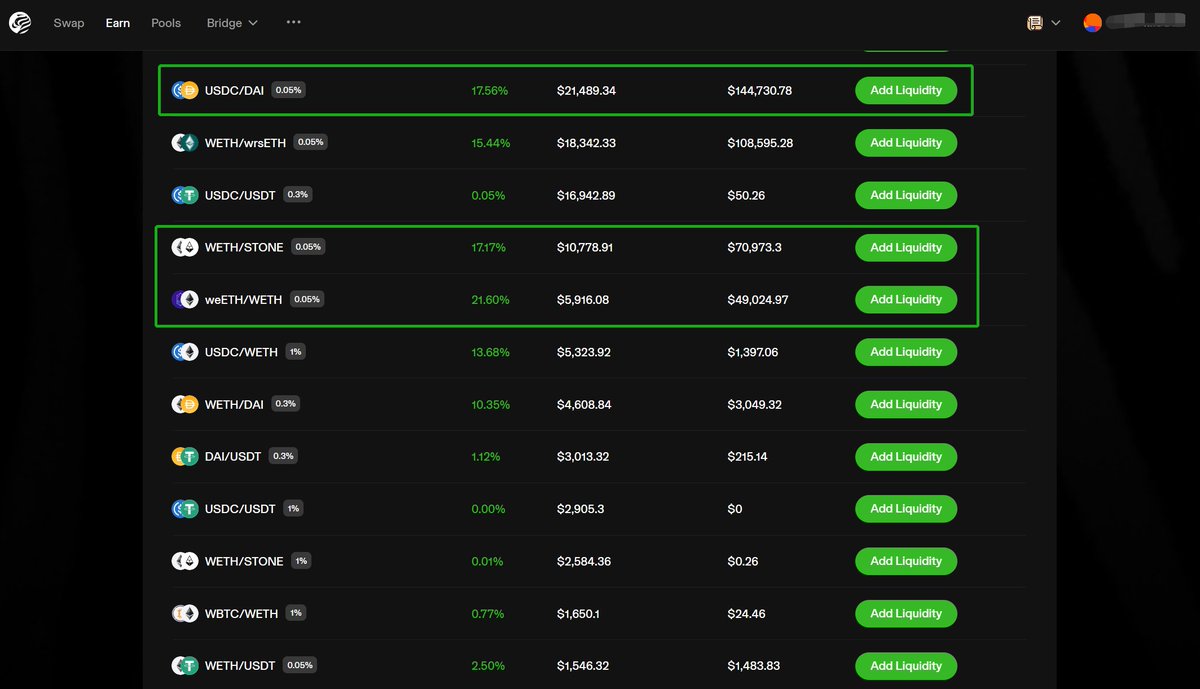The height and width of the screenshot is (689, 1200).
Task: Click the $70,973.3 value
Action: (755, 248)
